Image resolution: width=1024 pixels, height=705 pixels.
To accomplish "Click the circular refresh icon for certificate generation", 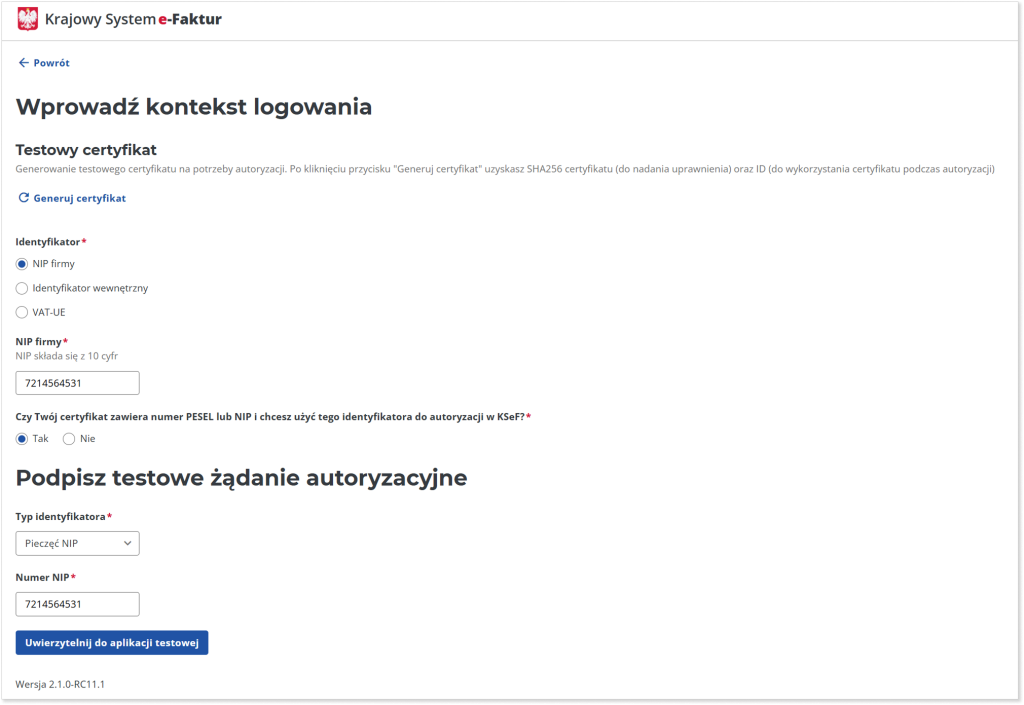I will pyautogui.click(x=24, y=198).
